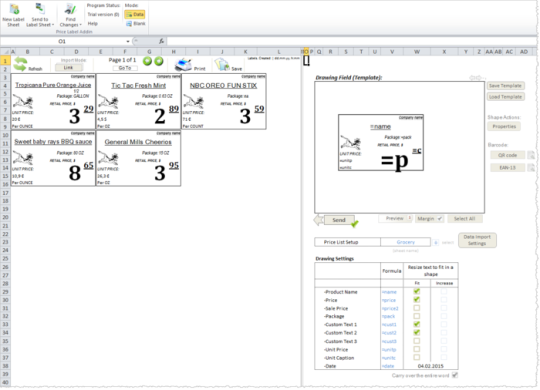Image resolution: width=540 pixels, height=390 pixels.
Task: Toggle Fit checkbox for Product Name
Action: pyautogui.click(x=417, y=291)
